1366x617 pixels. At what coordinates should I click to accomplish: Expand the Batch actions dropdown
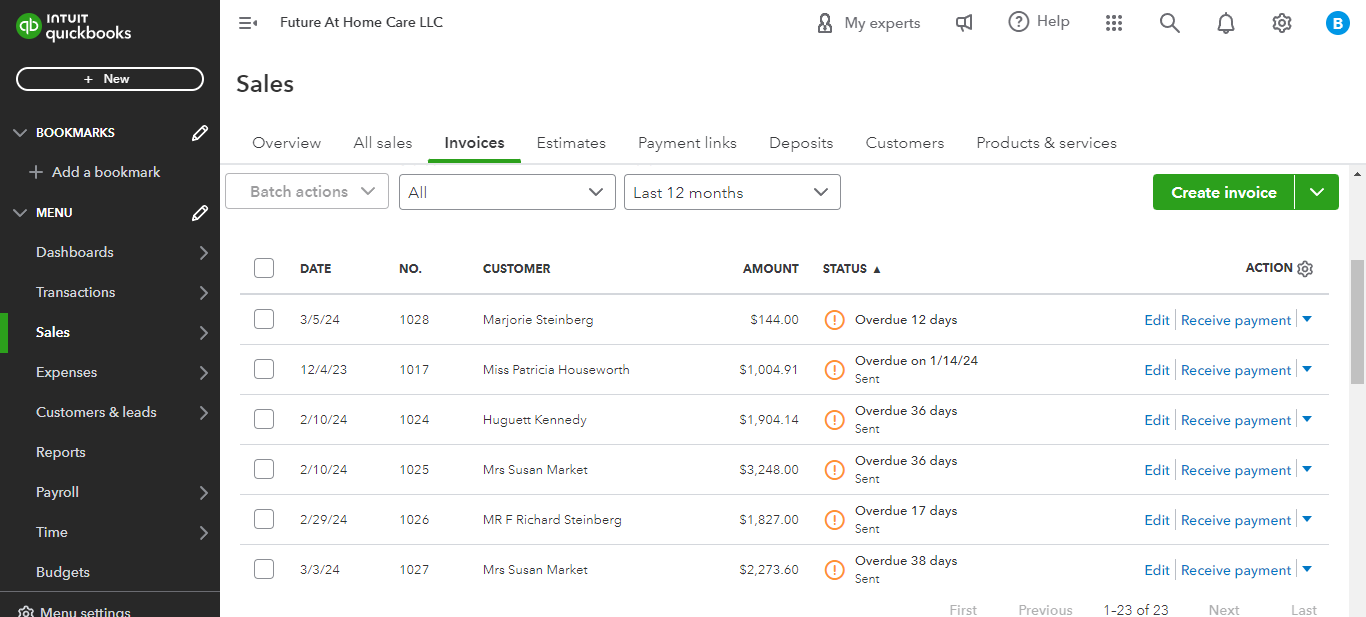coord(307,191)
